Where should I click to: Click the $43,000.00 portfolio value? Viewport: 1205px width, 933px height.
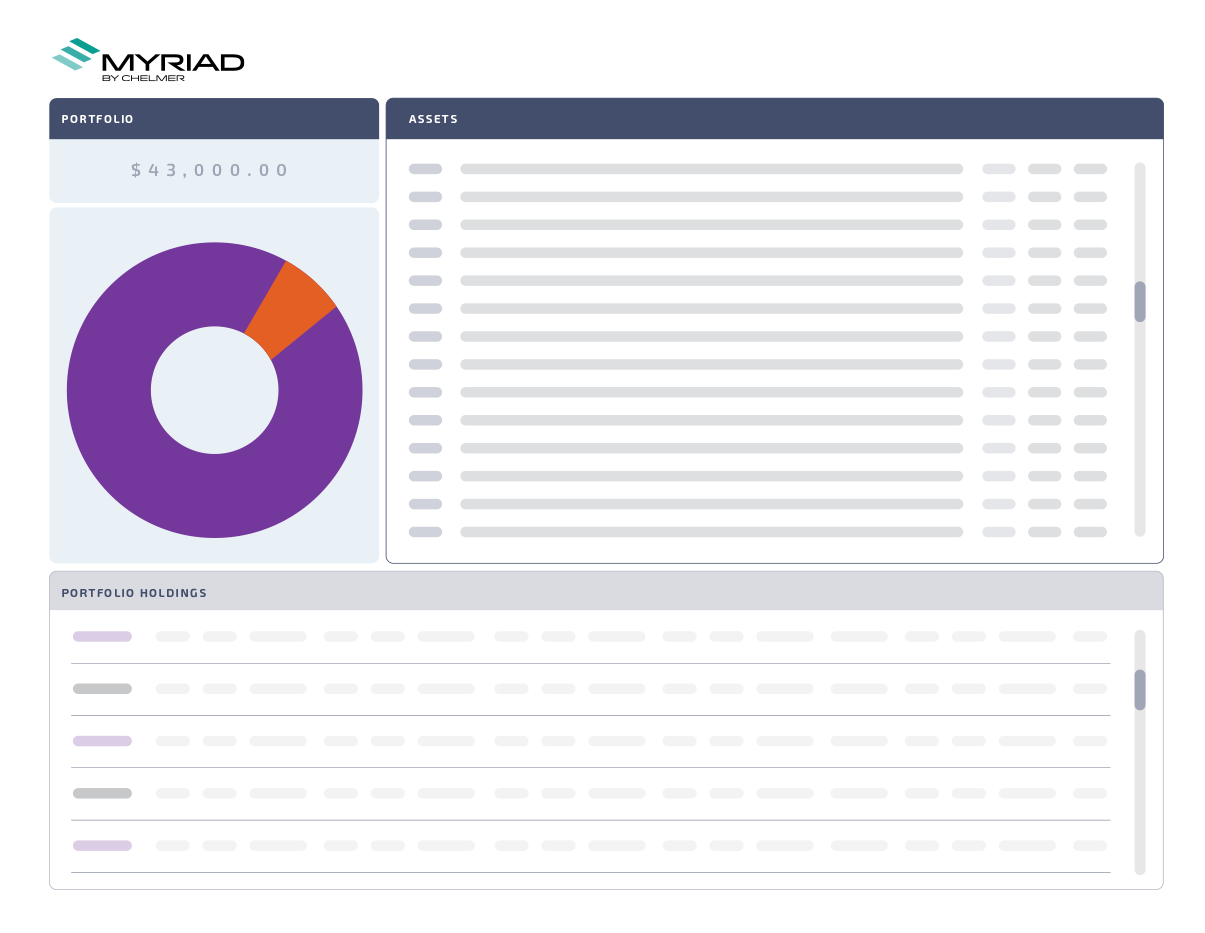(x=210, y=171)
